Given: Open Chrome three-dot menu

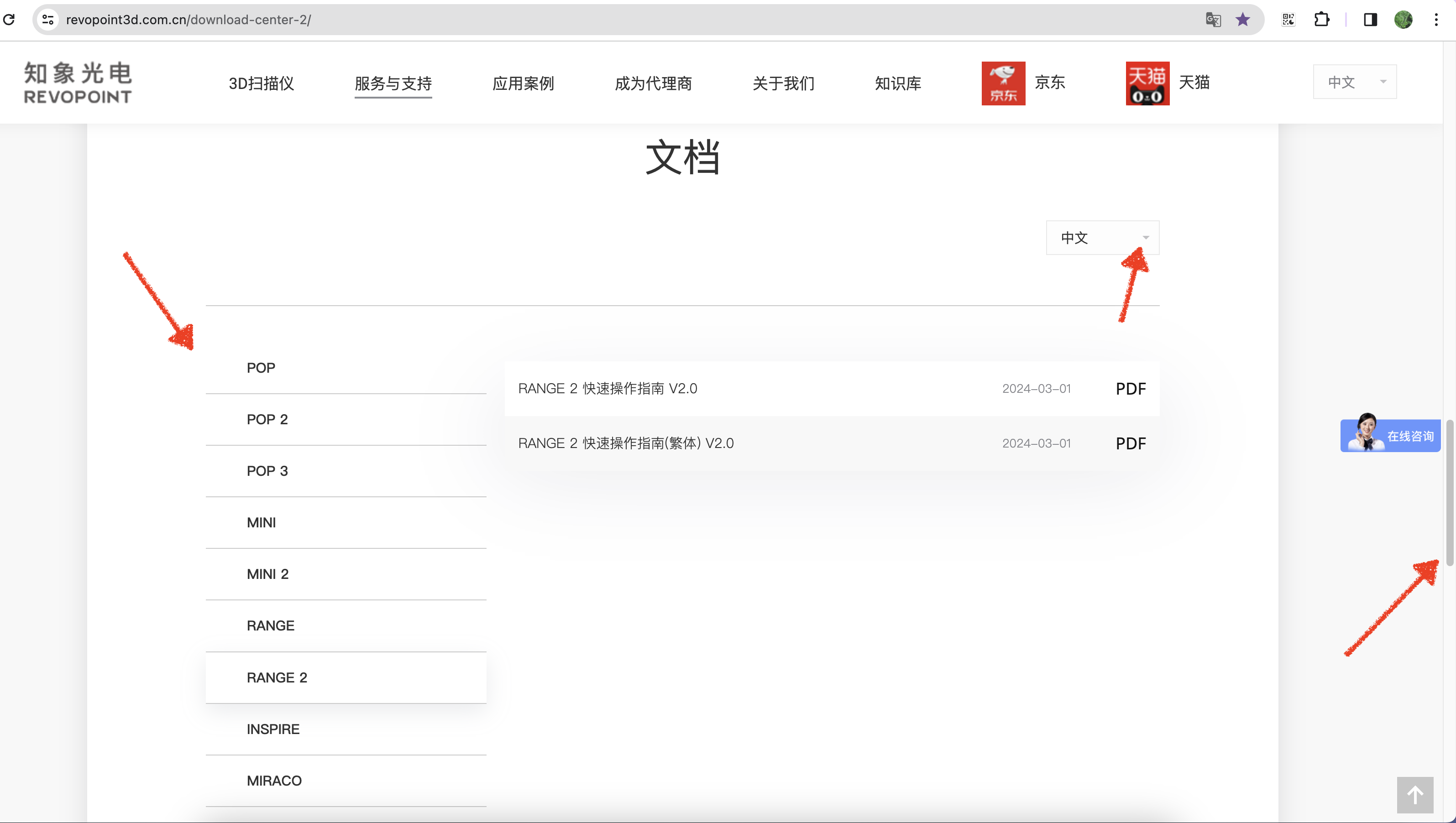Looking at the screenshot, I should tap(1435, 20).
